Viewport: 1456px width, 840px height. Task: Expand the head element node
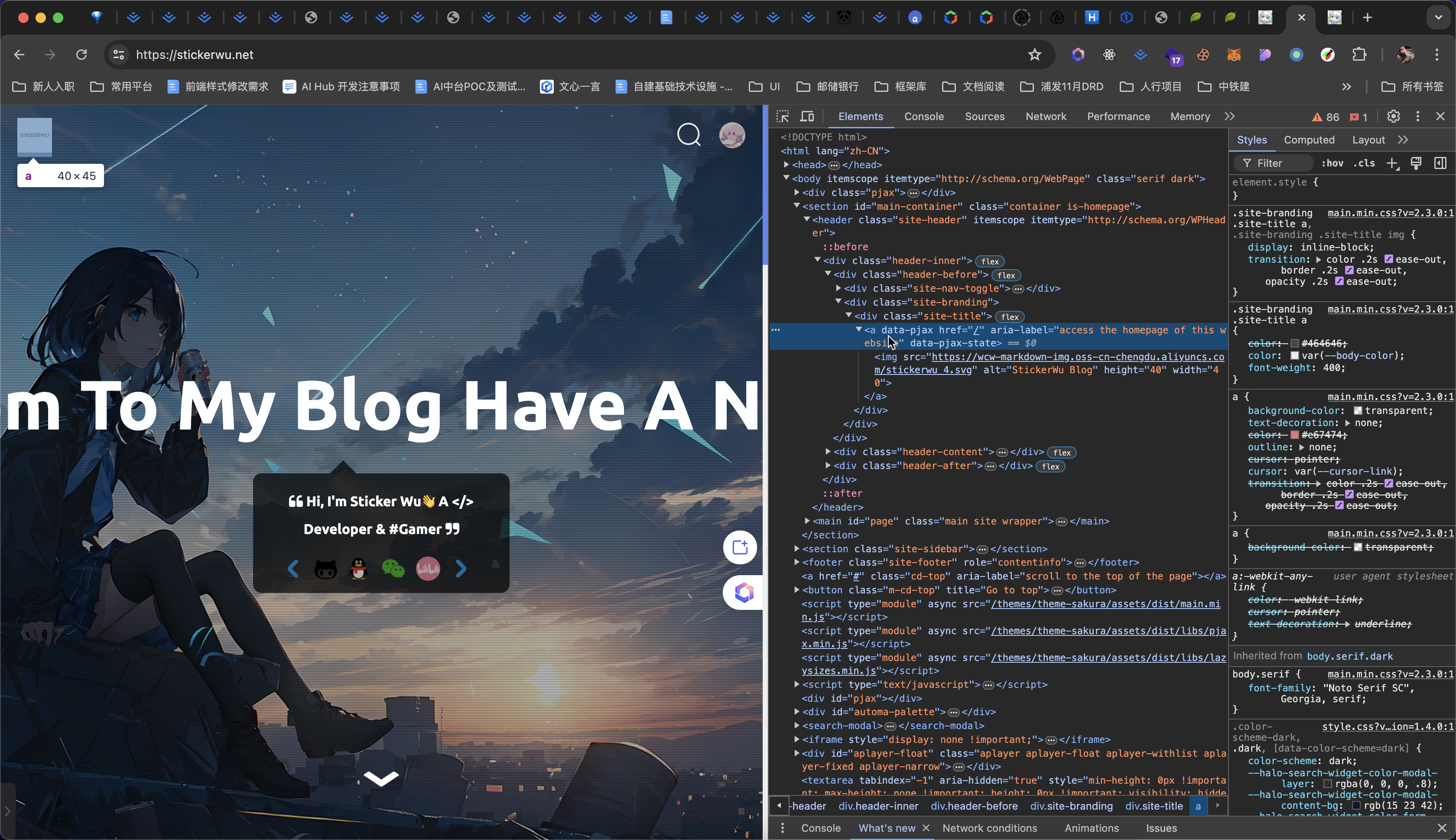pyautogui.click(x=786, y=165)
